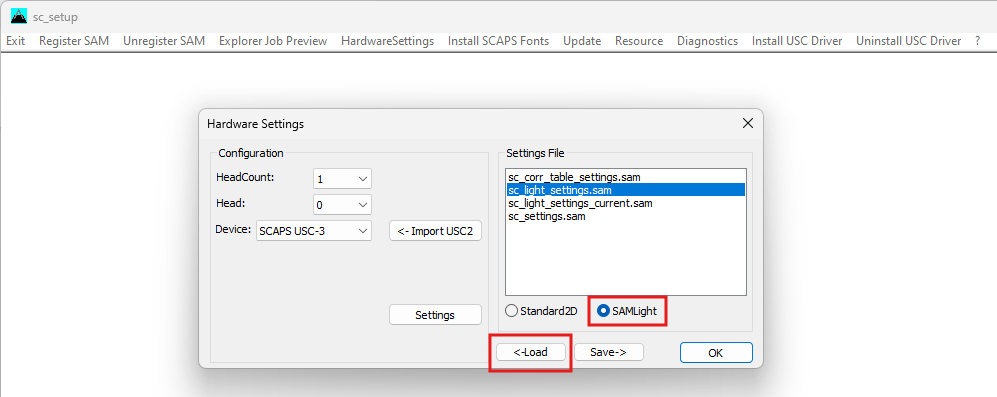Open the Update menu
Viewport: 997px width, 397px height.
pos(582,41)
